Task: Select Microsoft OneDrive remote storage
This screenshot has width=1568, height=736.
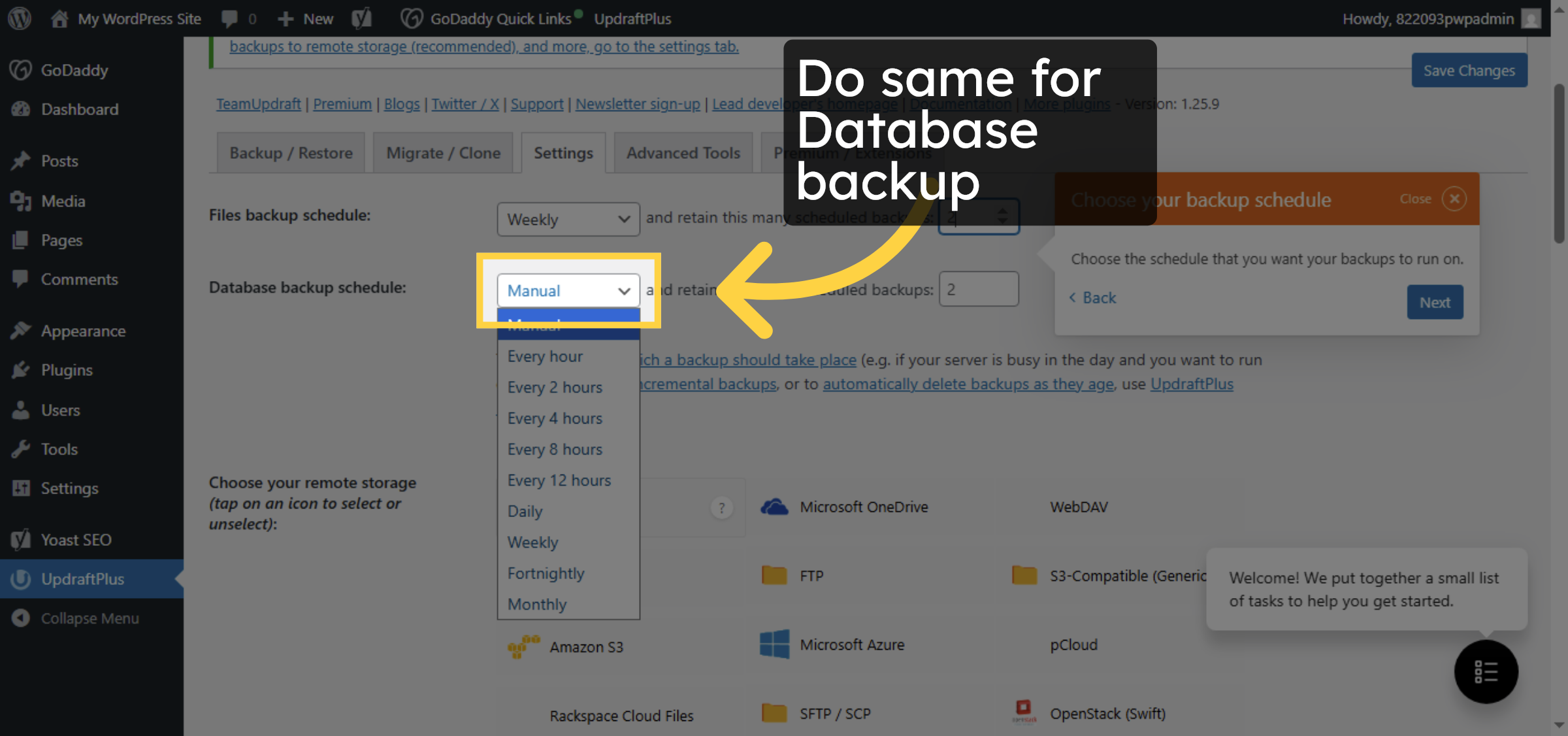Action: tap(775, 506)
